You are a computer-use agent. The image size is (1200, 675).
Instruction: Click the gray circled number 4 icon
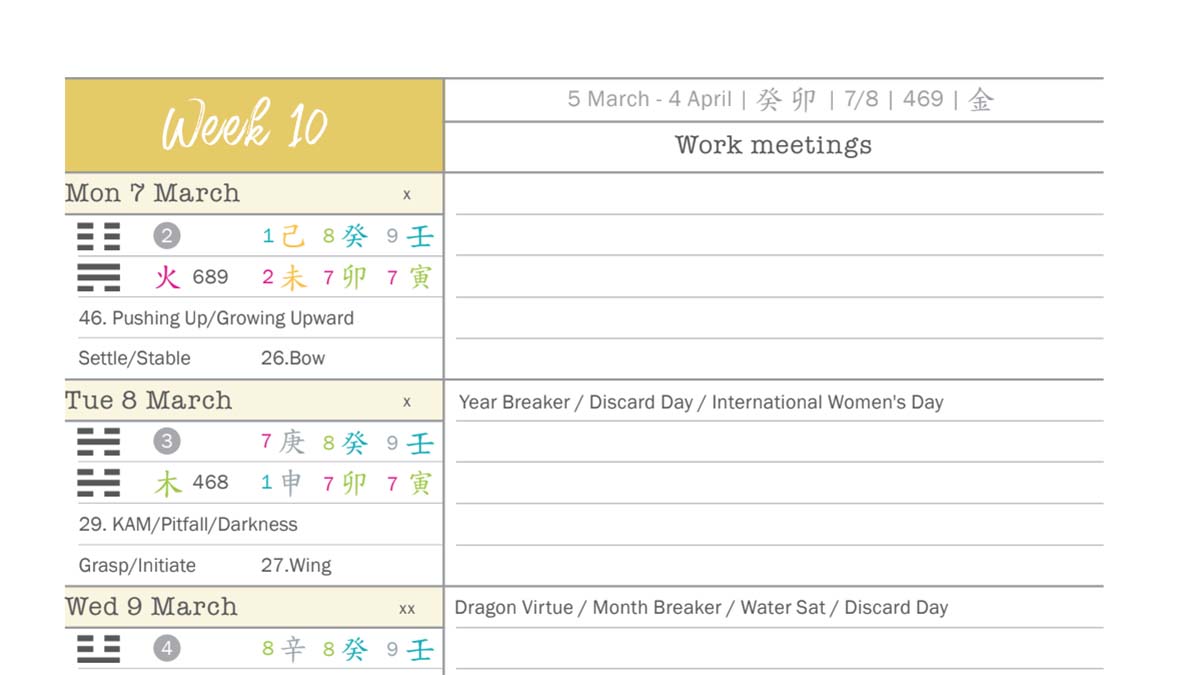166,648
